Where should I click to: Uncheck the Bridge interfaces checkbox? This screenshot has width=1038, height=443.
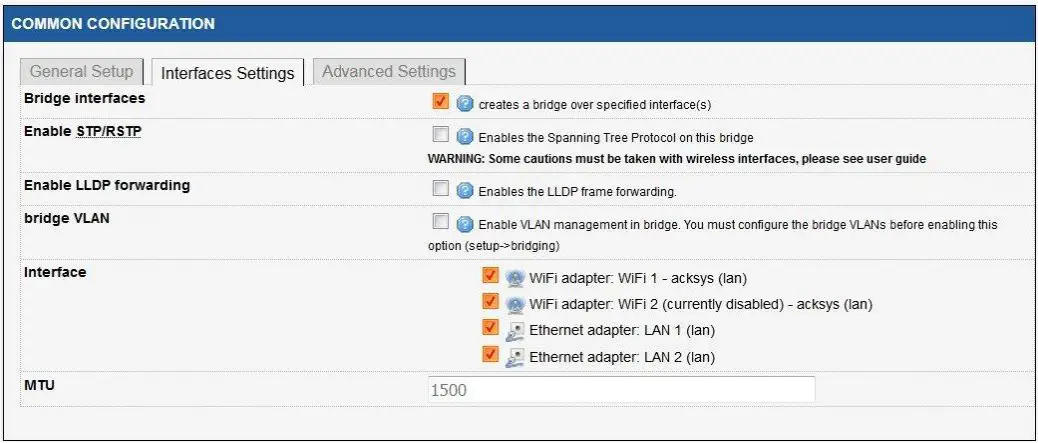click(440, 102)
